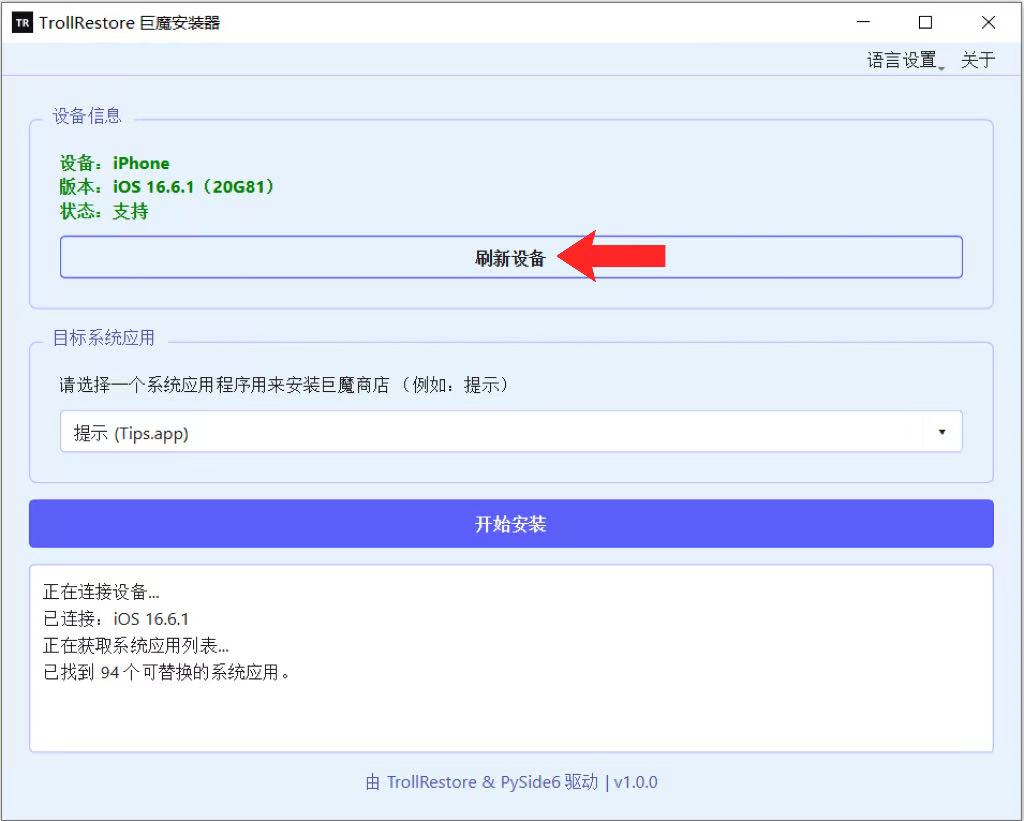Click the 目标系统应用 group title
The height and width of the screenshot is (821, 1024).
pyautogui.click(x=103, y=338)
